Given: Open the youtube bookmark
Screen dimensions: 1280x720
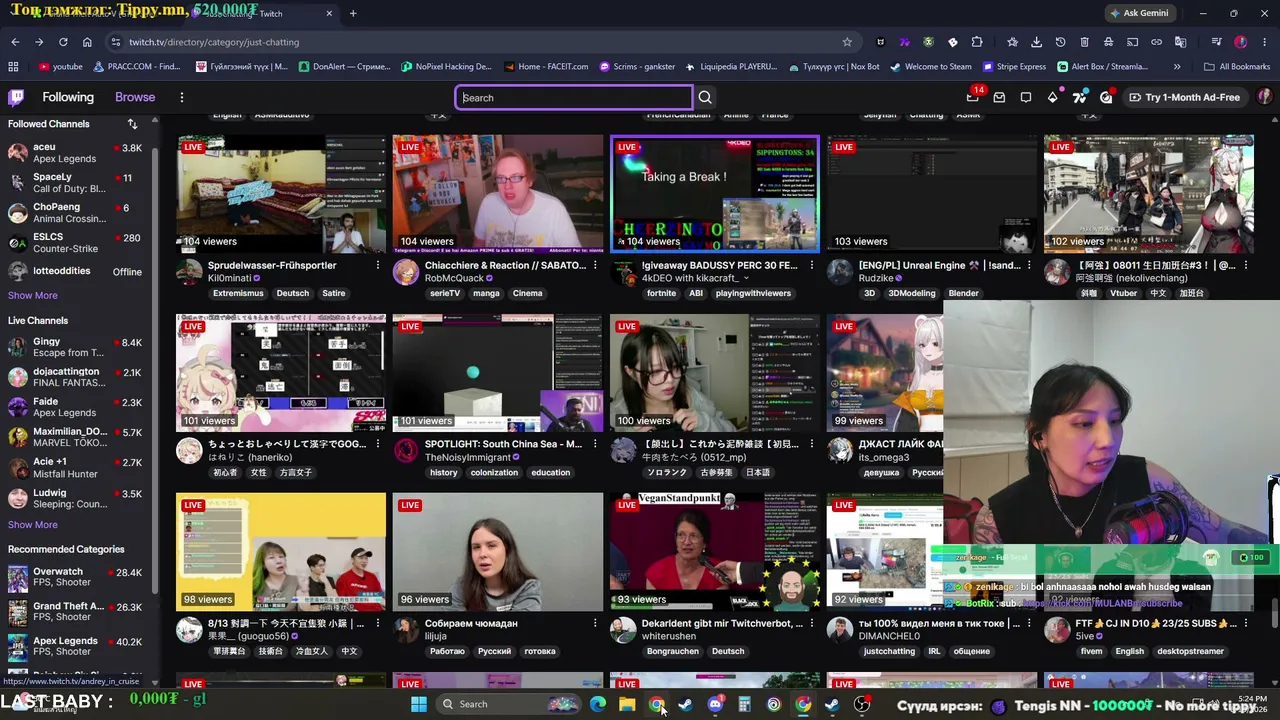Looking at the screenshot, I should click(61, 67).
